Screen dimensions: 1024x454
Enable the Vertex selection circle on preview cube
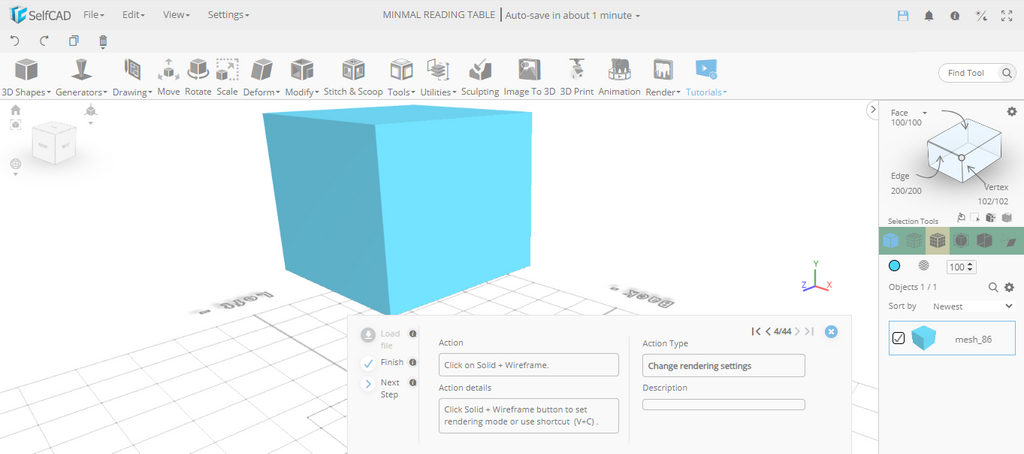click(x=961, y=157)
